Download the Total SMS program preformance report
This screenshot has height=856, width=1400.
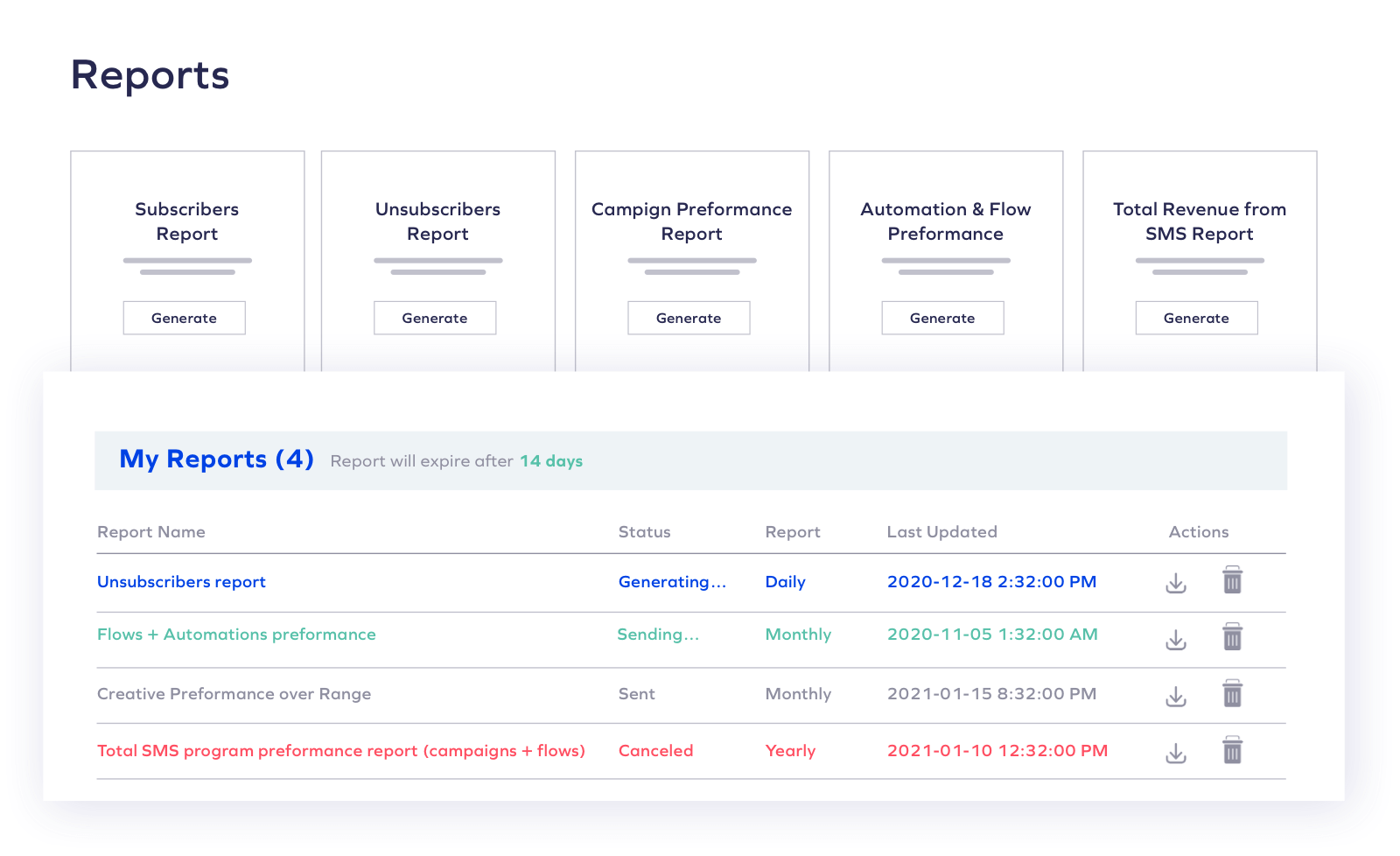[x=1176, y=752]
